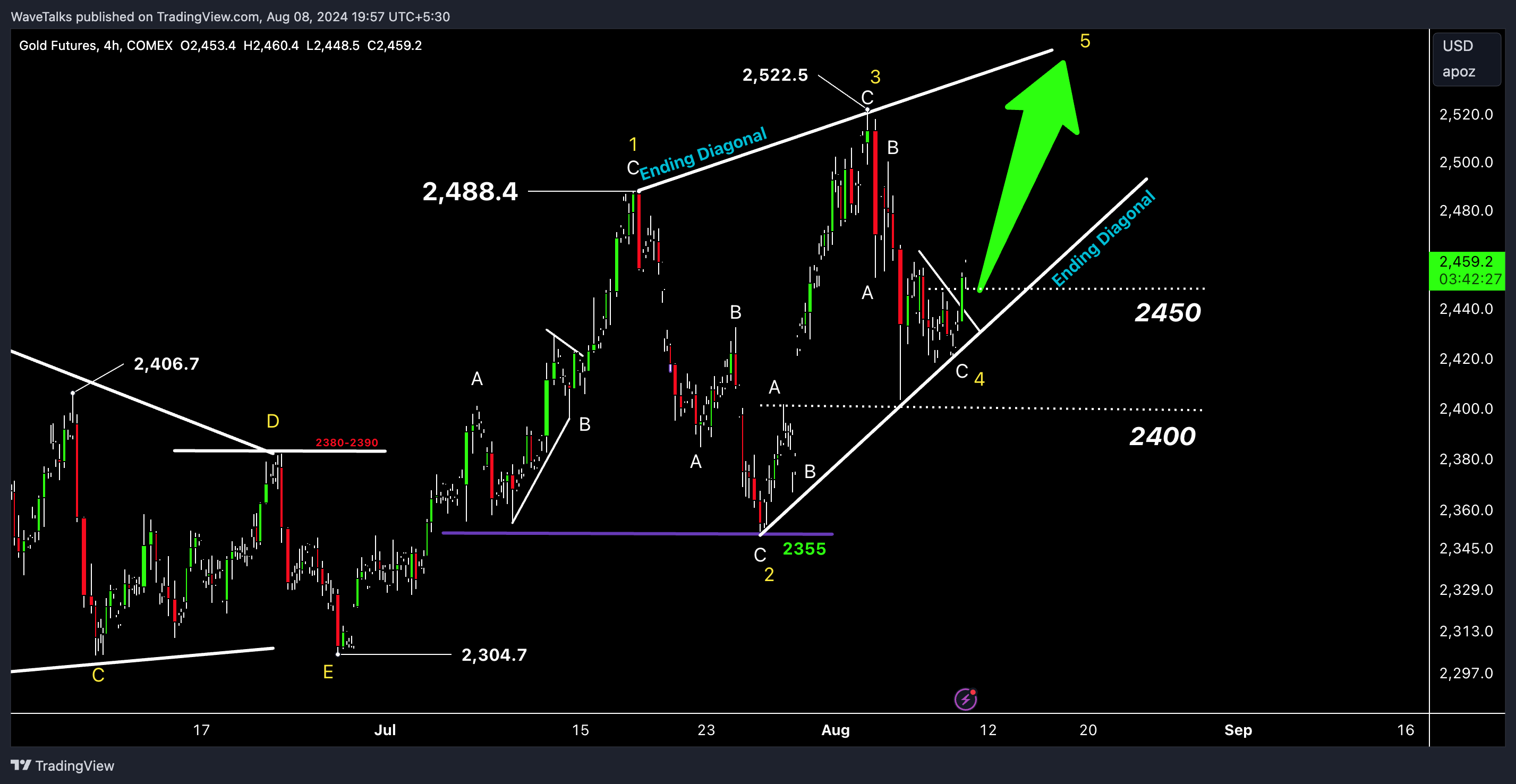Click the bold 2400 level label
Screen dimensions: 1516x784
click(1162, 436)
